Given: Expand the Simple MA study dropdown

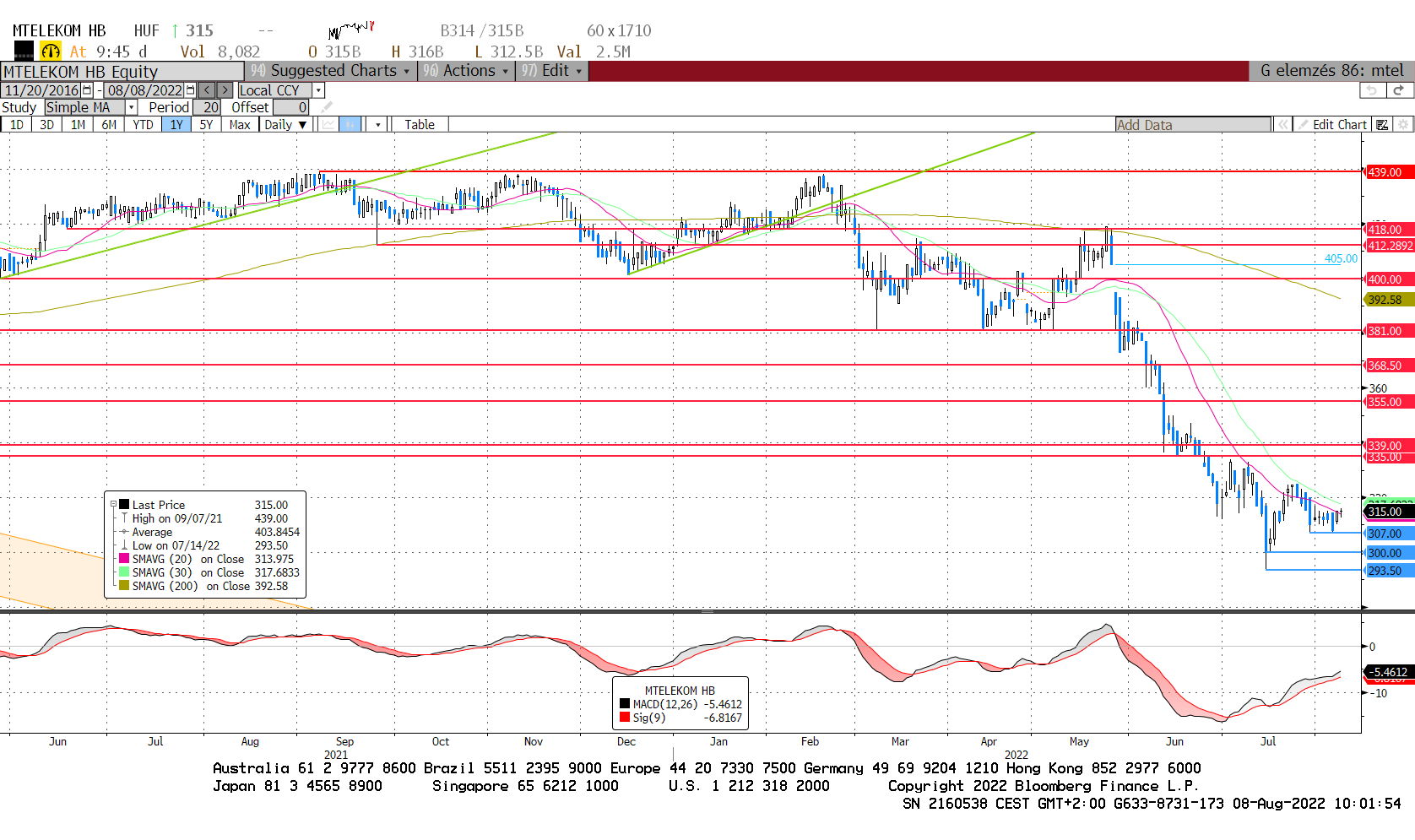Looking at the screenshot, I should click(131, 107).
